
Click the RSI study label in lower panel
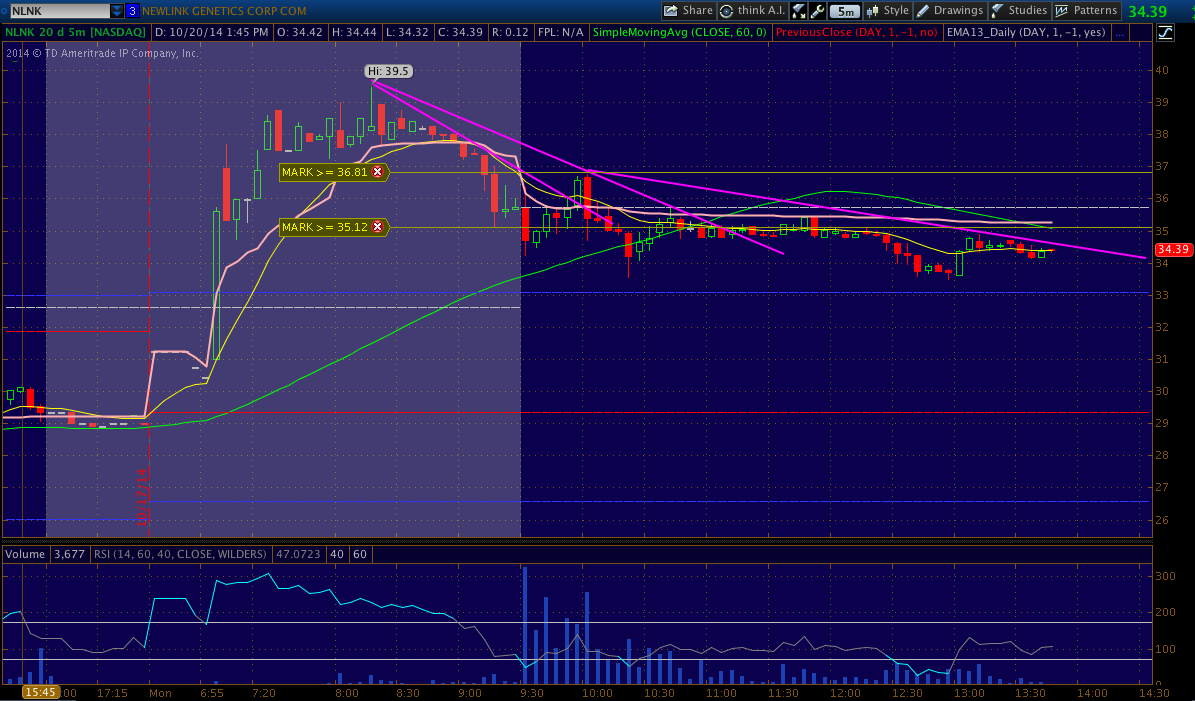click(x=180, y=553)
